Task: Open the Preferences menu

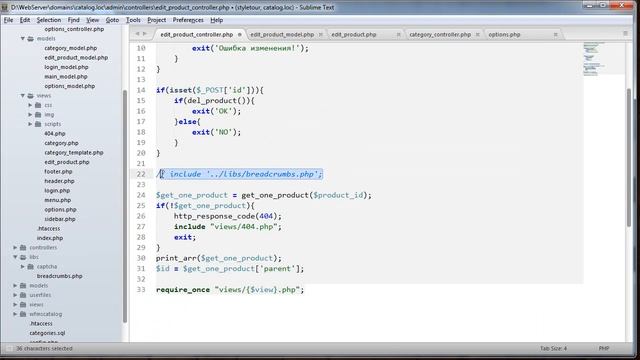Action: 188,20
